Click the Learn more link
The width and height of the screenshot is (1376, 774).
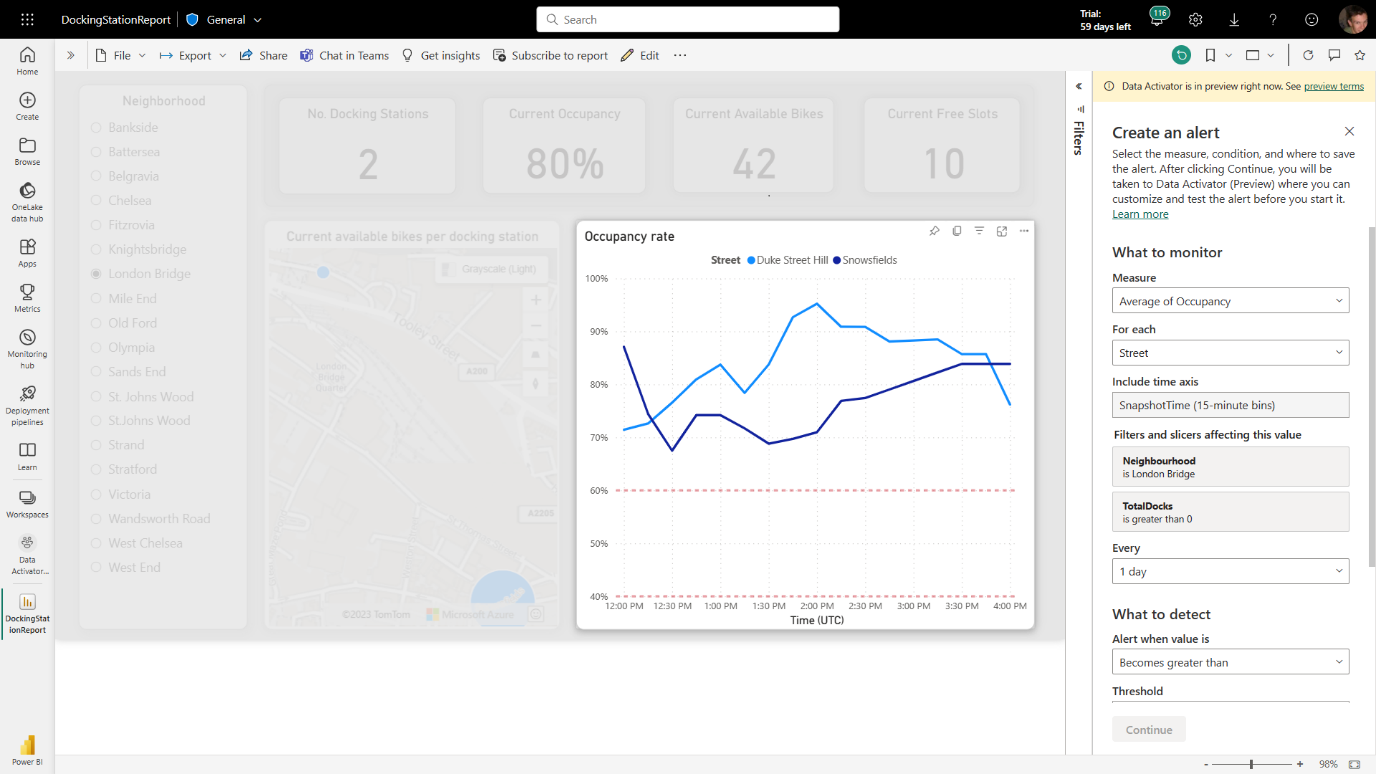(1140, 214)
